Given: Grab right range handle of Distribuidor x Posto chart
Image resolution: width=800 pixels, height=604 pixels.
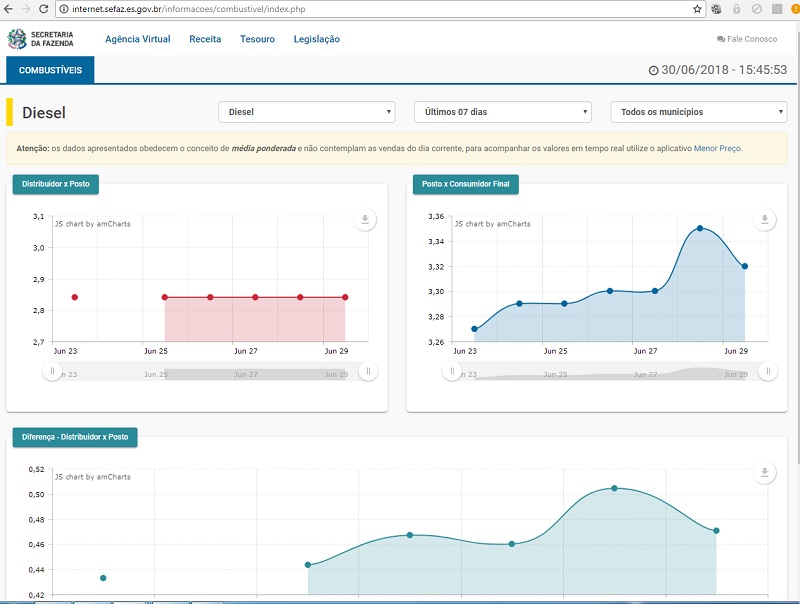Looking at the screenshot, I should point(368,371).
